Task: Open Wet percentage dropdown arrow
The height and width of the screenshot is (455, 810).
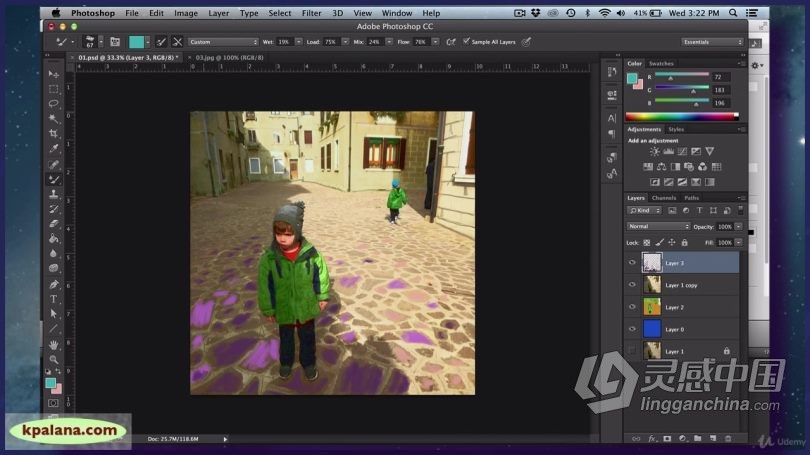Action: (299, 42)
